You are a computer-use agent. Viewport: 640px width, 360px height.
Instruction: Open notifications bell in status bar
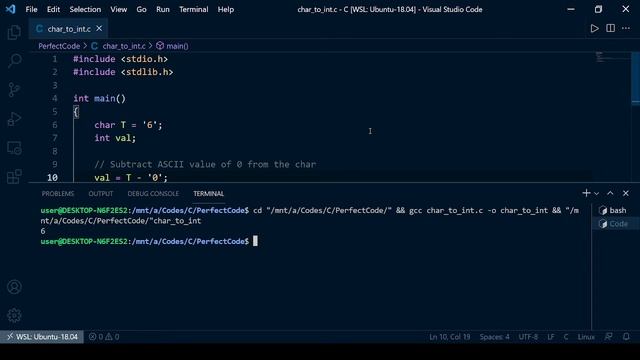click(x=626, y=337)
